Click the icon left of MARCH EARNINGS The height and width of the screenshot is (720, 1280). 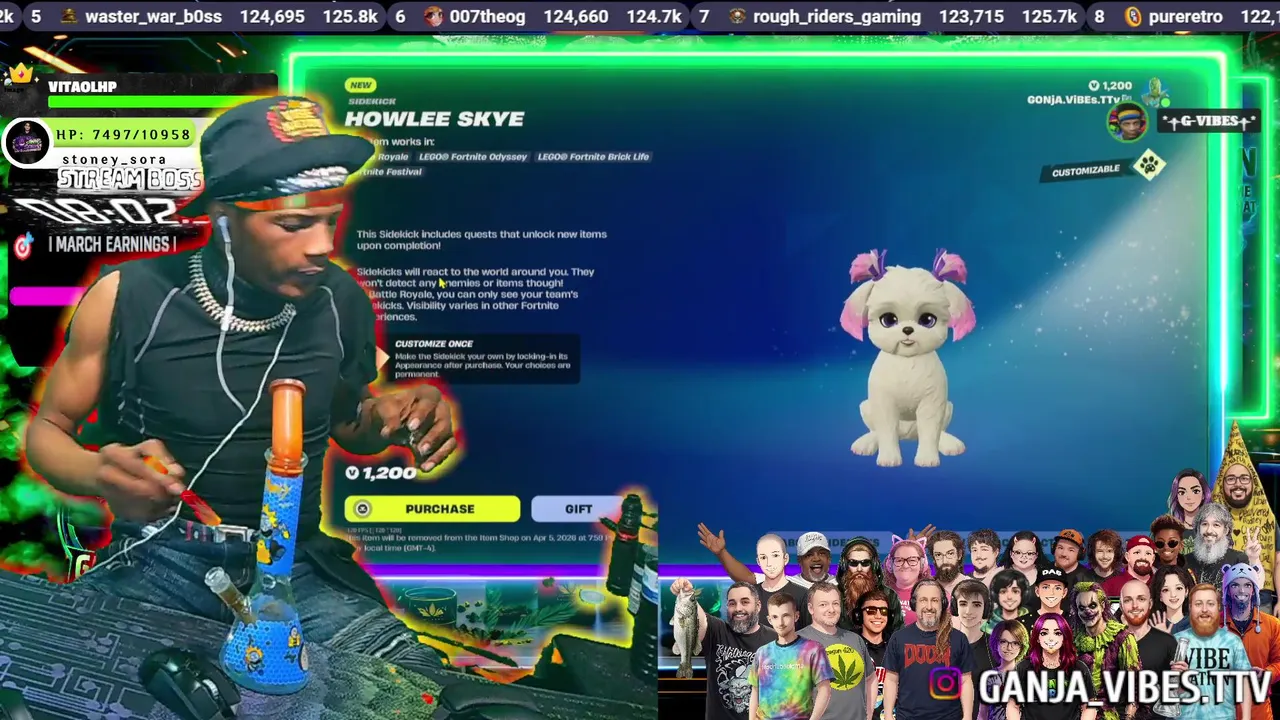pyautogui.click(x=23, y=246)
